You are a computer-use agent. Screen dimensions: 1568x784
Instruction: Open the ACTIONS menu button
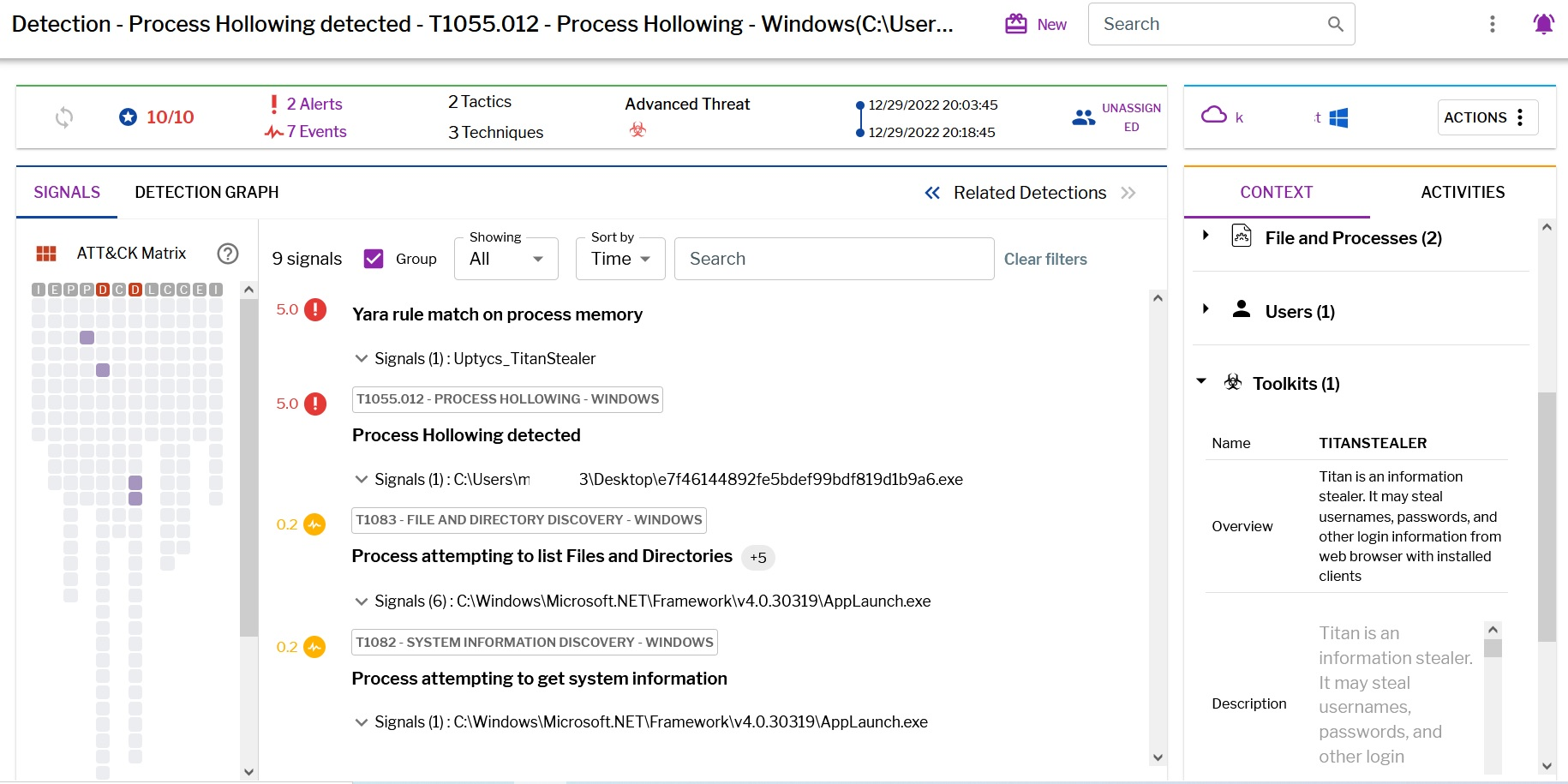[1487, 117]
